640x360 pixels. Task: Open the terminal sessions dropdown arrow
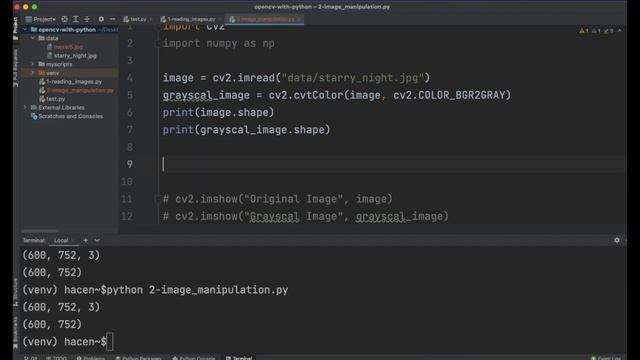(x=97, y=240)
